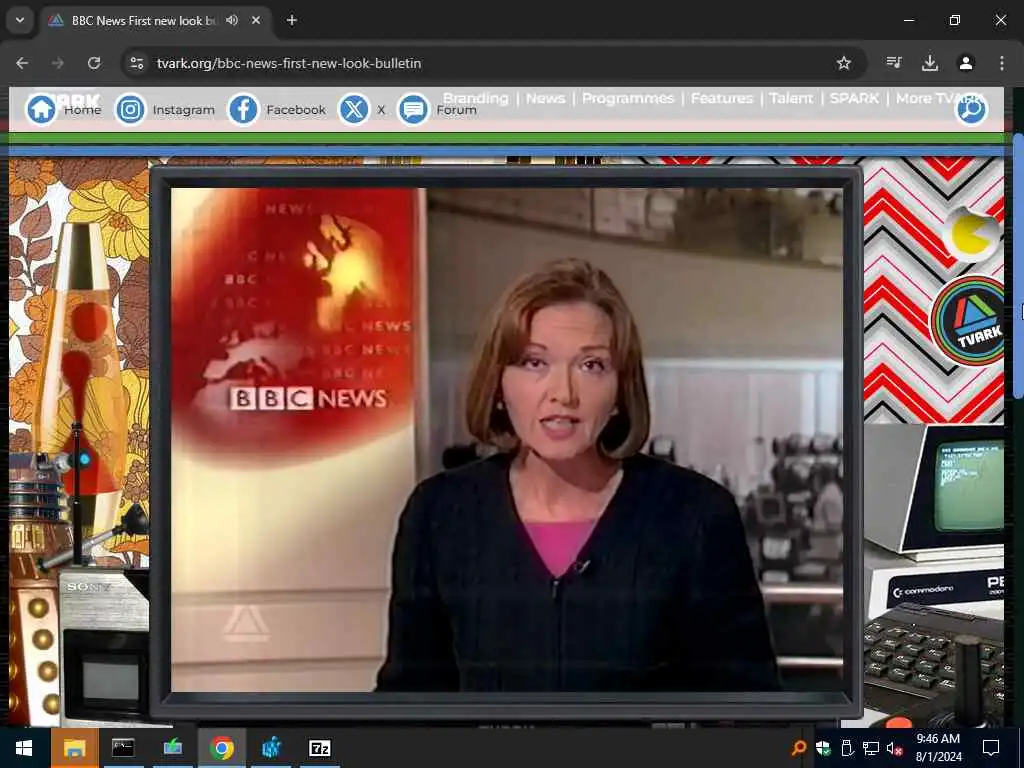Close the BBC News tab
This screenshot has height=768, width=1024.
pos(256,20)
